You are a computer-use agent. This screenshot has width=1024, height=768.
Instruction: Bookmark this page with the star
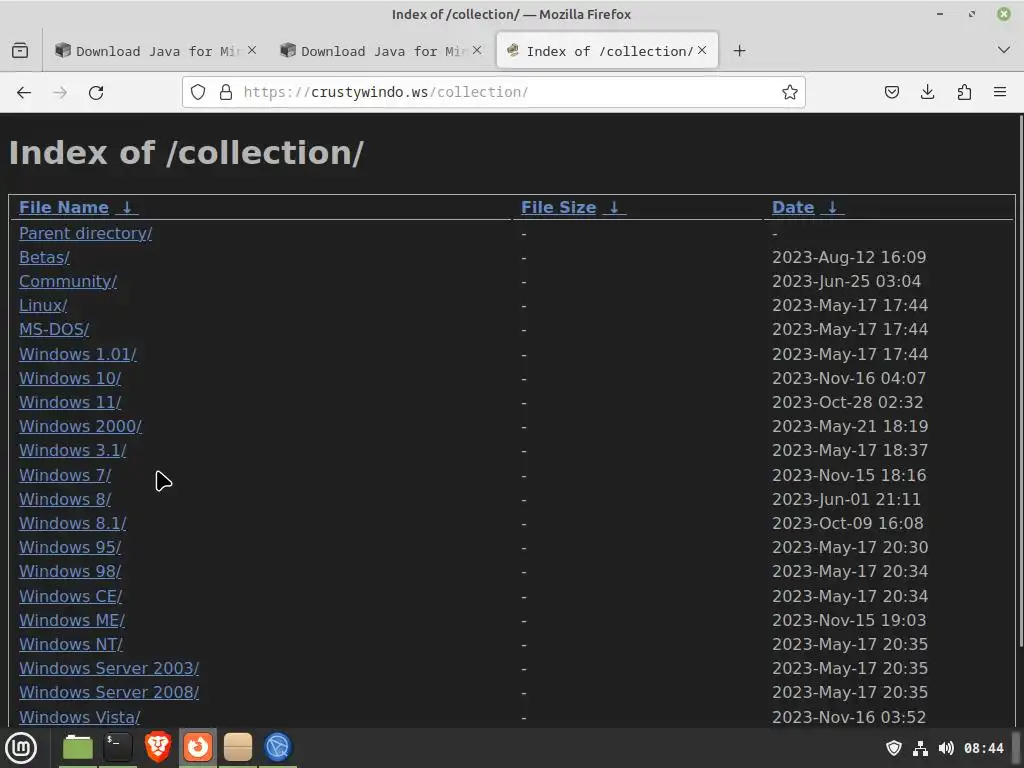click(790, 92)
